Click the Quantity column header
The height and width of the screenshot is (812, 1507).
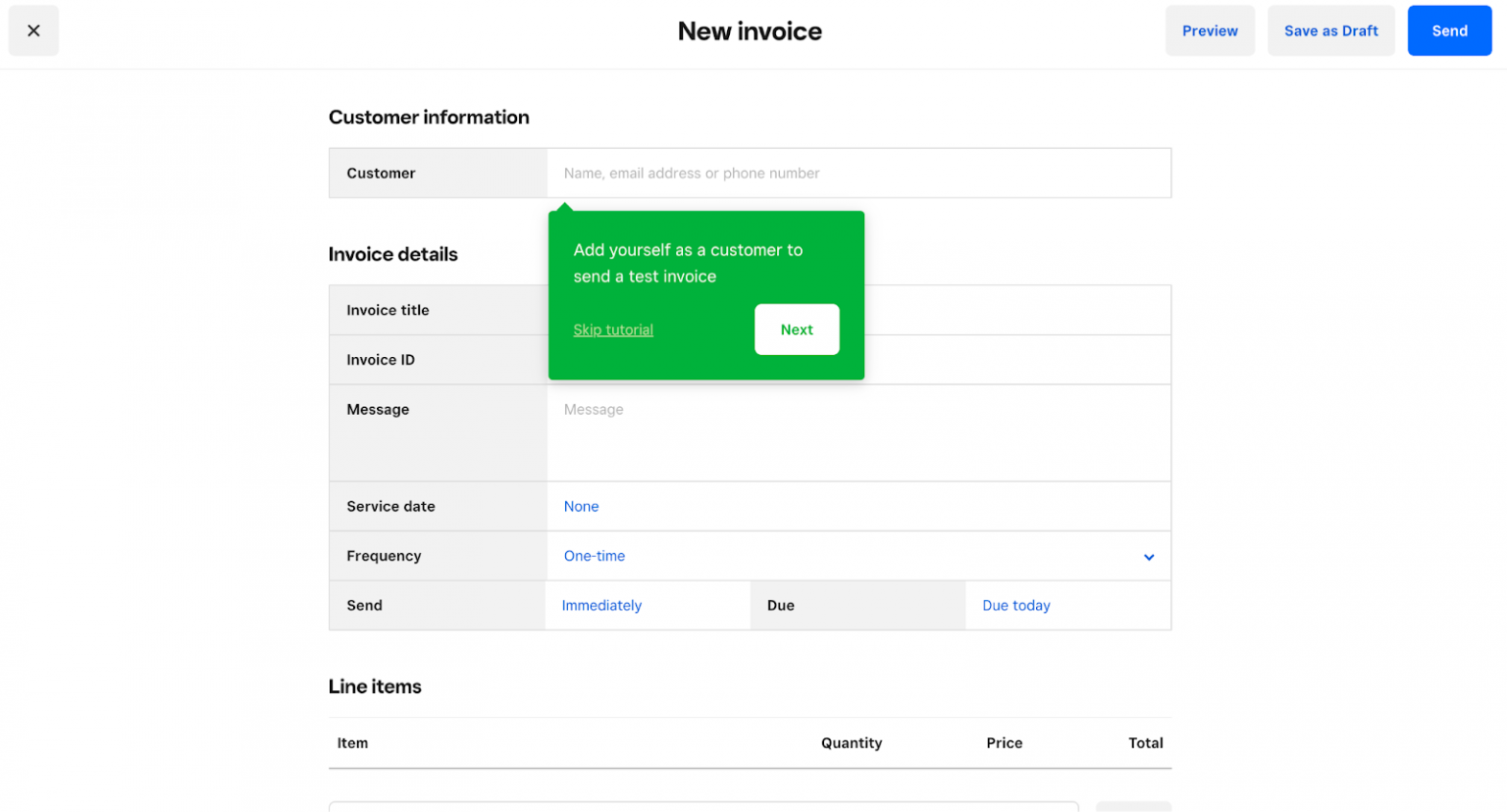[851, 743]
